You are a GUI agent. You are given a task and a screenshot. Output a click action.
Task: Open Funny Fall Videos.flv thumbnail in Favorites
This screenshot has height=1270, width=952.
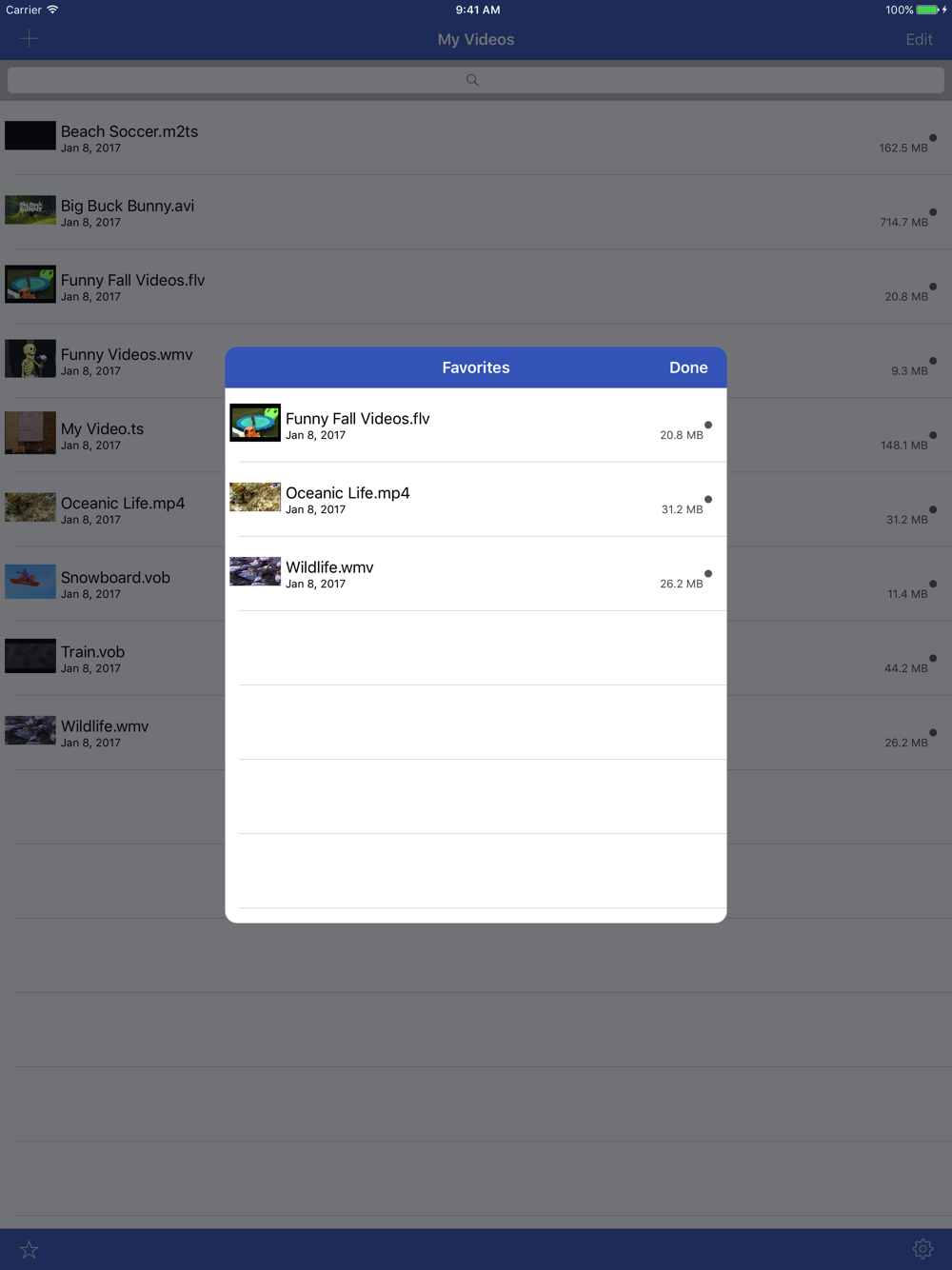tap(255, 423)
